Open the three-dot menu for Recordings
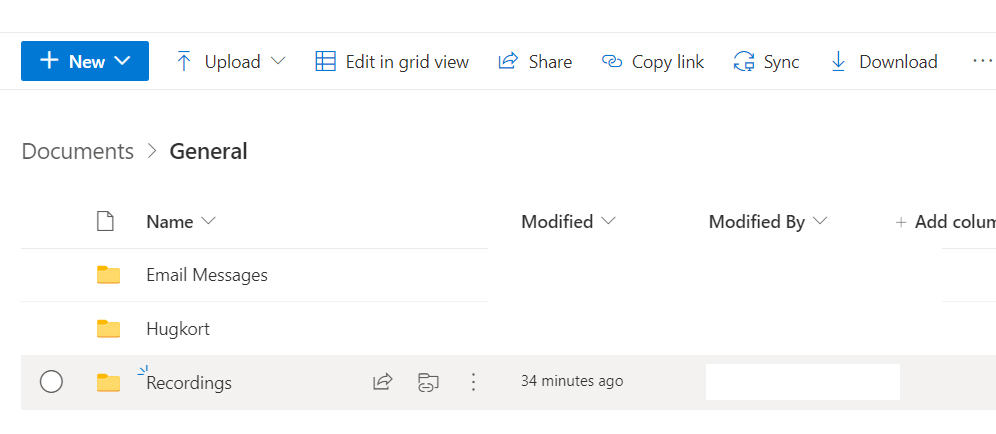The height and width of the screenshot is (434, 996). 474,381
